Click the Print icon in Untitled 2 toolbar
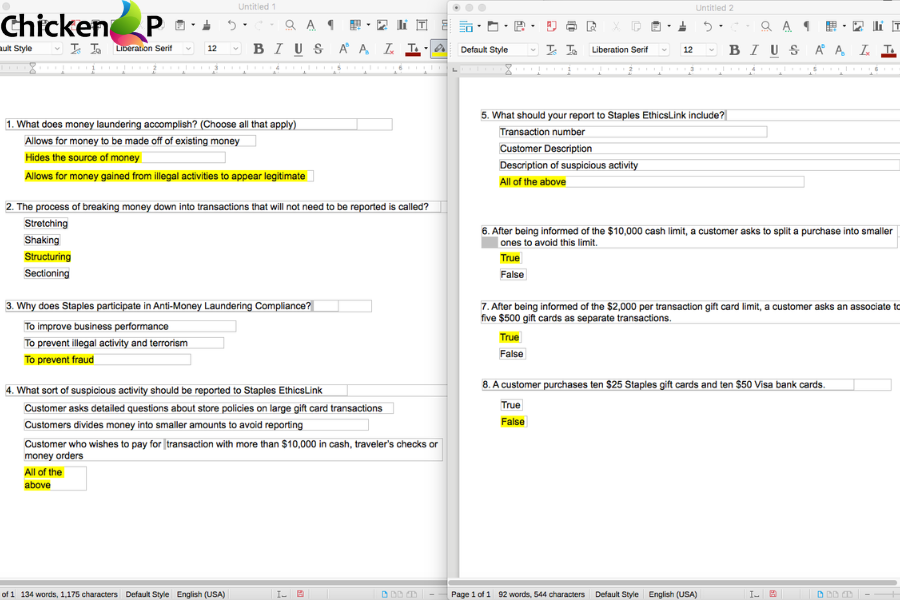The image size is (900, 600). point(571,26)
